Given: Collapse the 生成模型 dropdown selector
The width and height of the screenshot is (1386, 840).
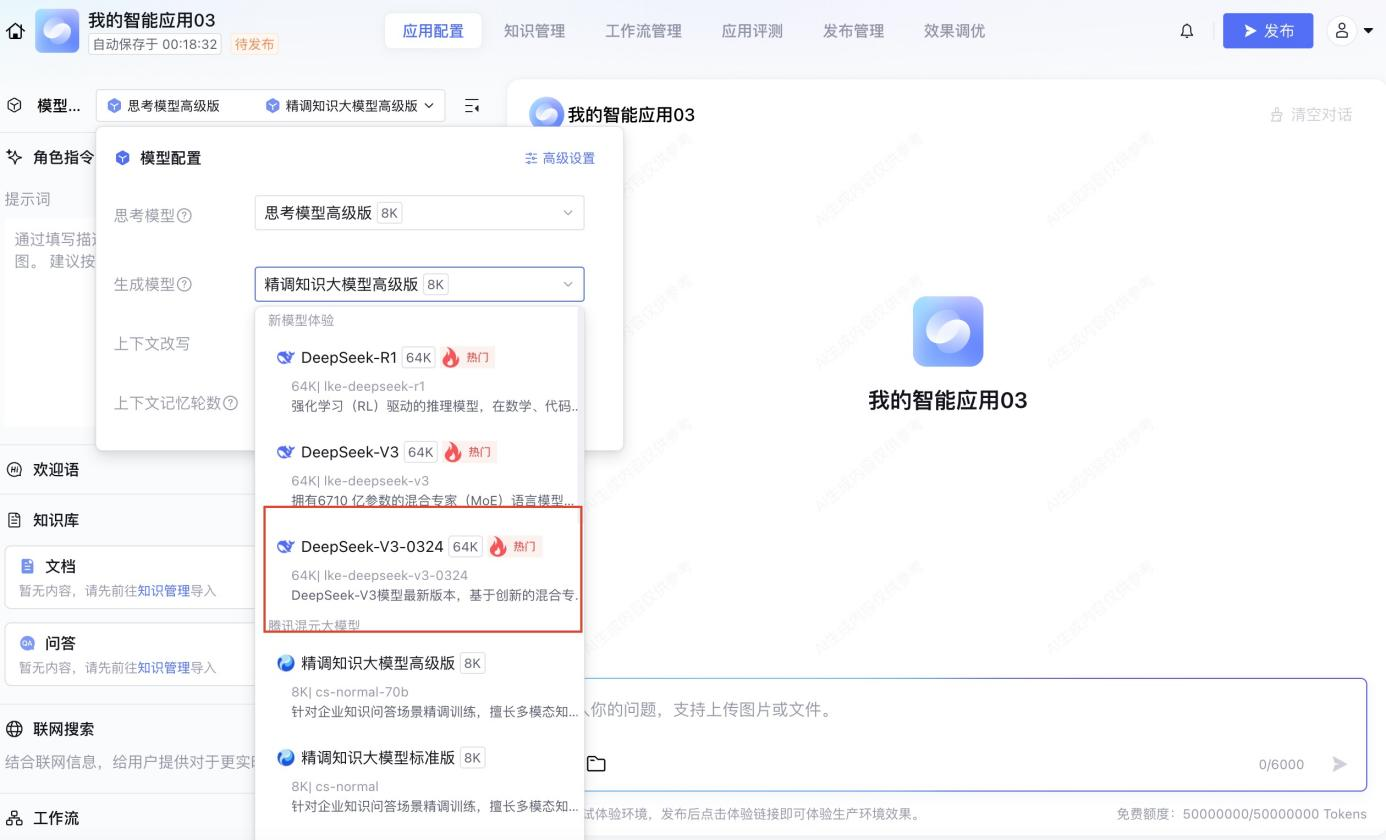Looking at the screenshot, I should (x=419, y=284).
